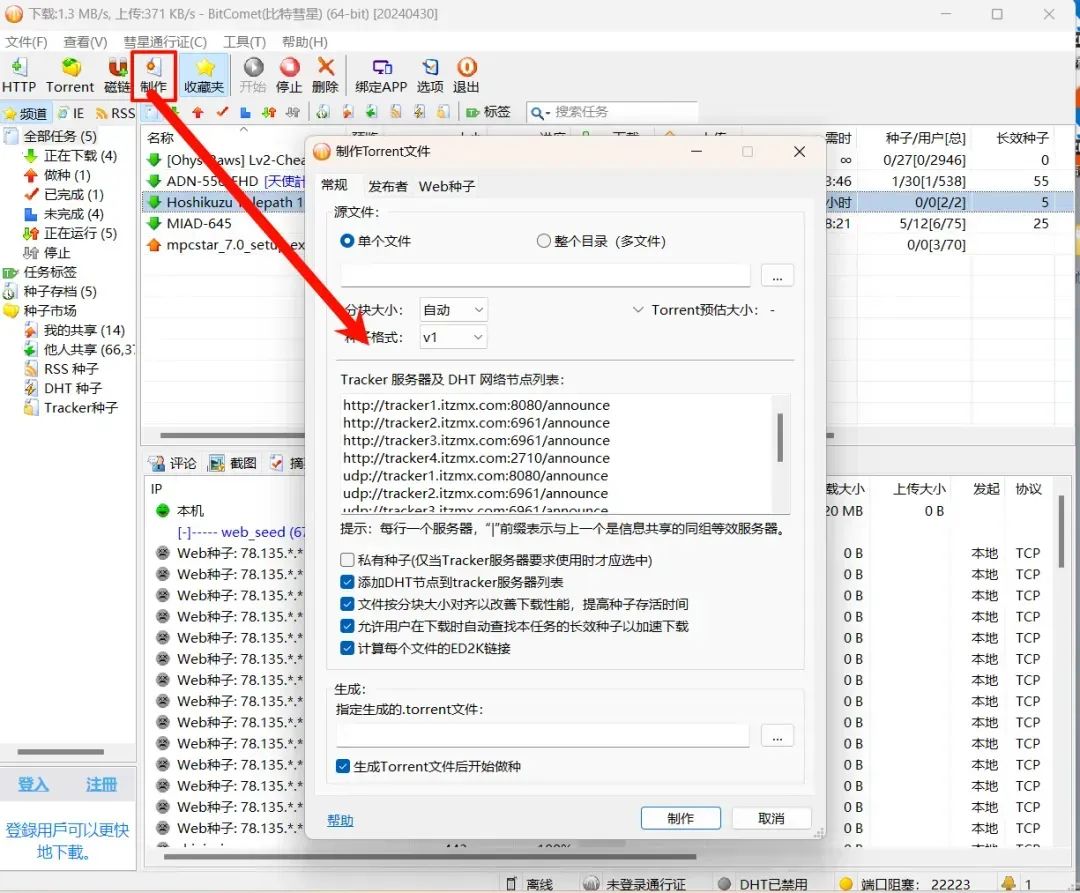Open the 查看(V) menu

coord(85,42)
